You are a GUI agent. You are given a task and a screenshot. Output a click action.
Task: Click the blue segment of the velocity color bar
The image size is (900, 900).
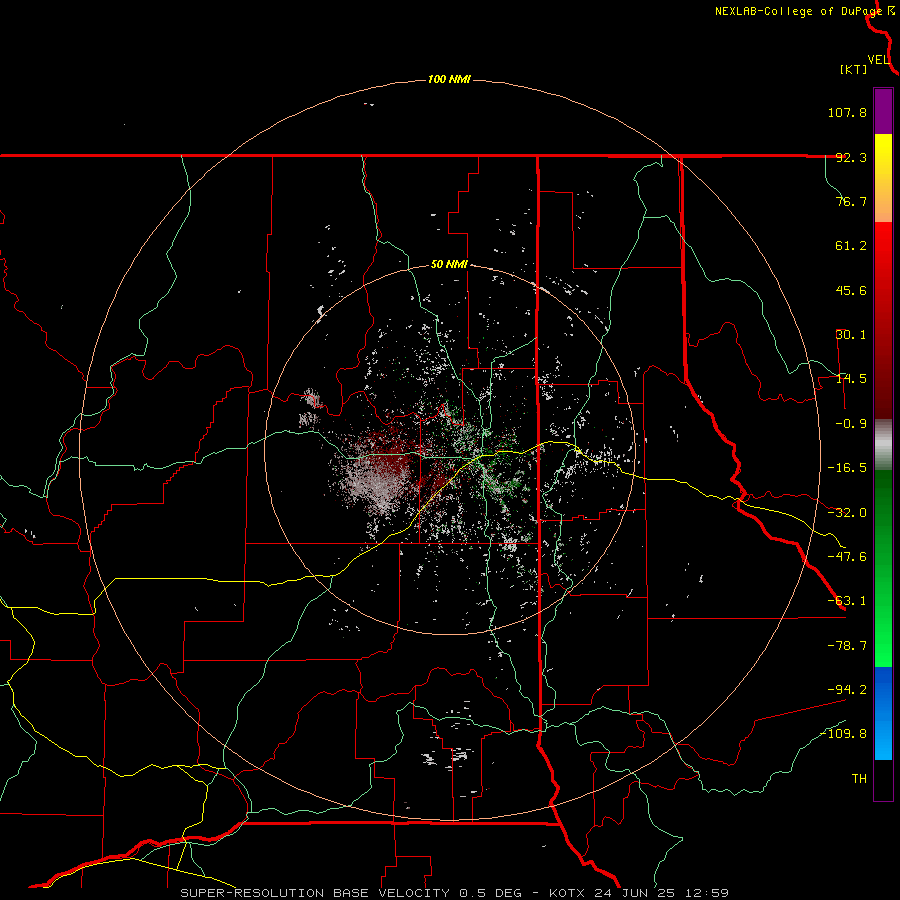coord(883,713)
